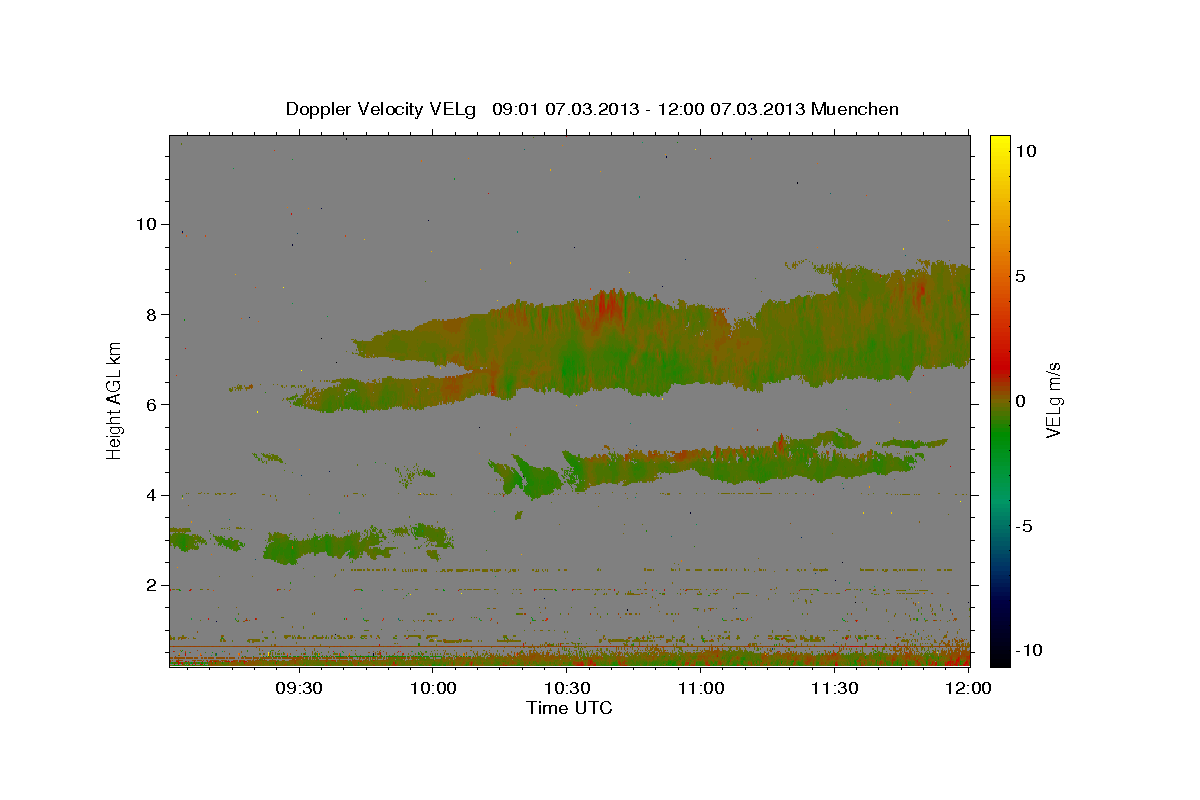Click the 09:30 time tick label

point(299,688)
